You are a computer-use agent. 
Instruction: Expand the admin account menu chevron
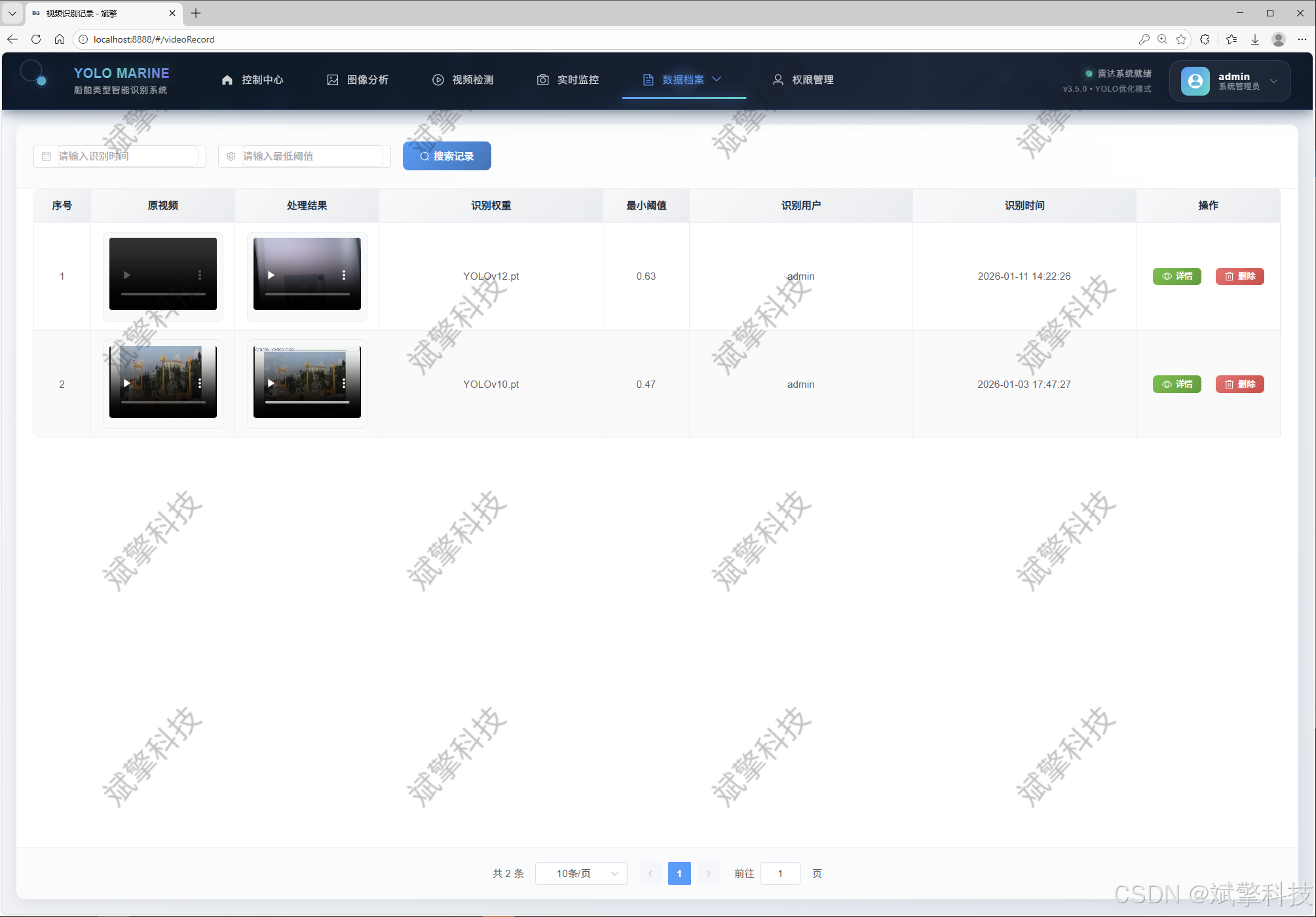pos(1274,81)
